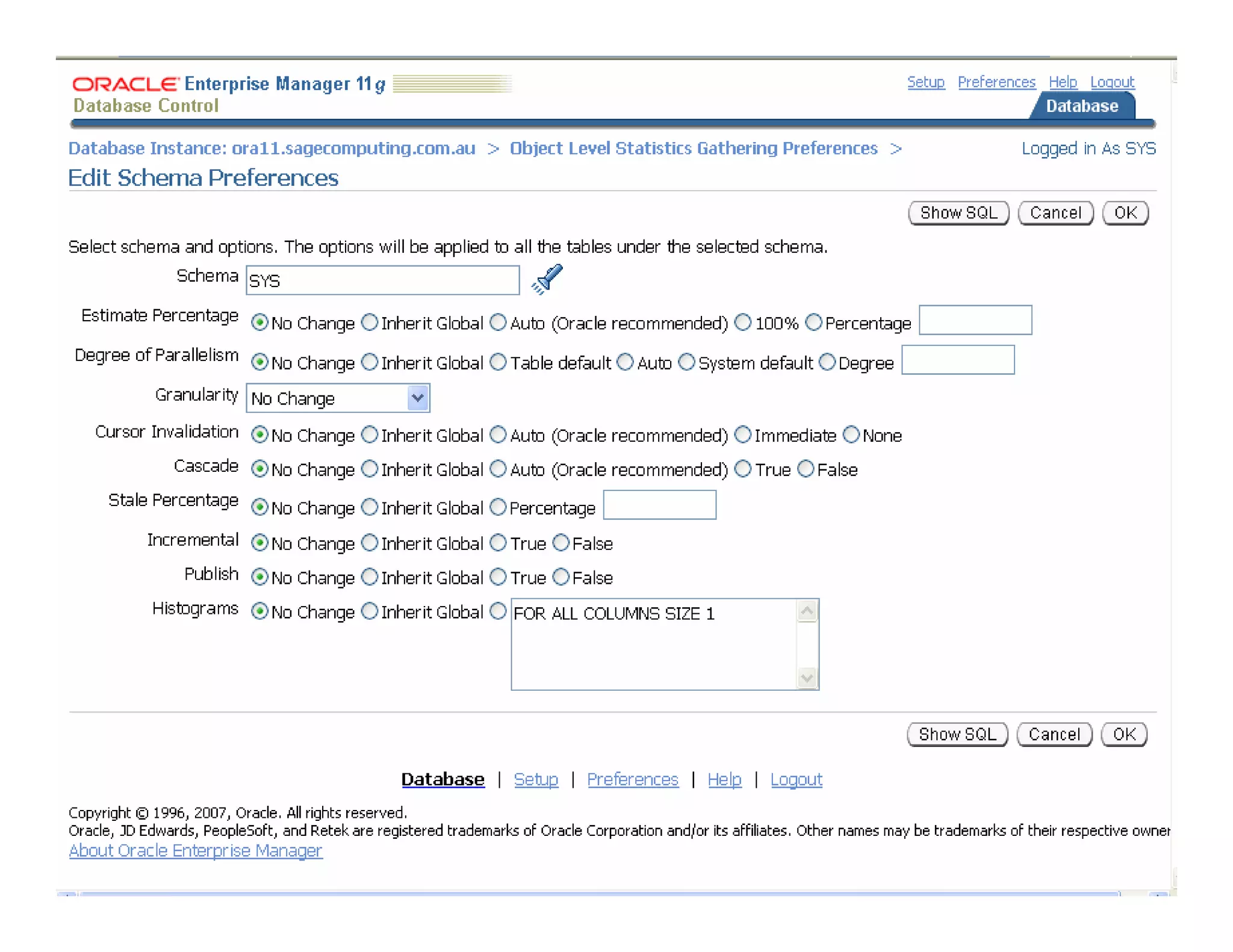Open footer Setup link

[x=536, y=779]
